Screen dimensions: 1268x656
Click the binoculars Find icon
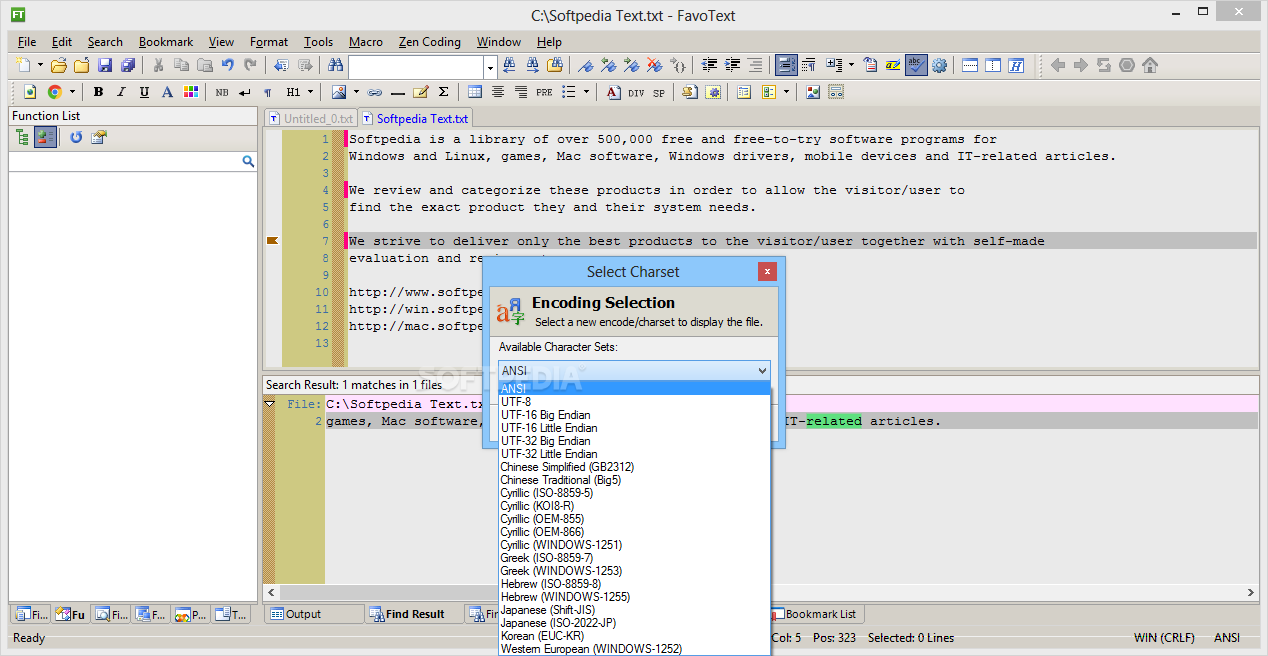[336, 65]
